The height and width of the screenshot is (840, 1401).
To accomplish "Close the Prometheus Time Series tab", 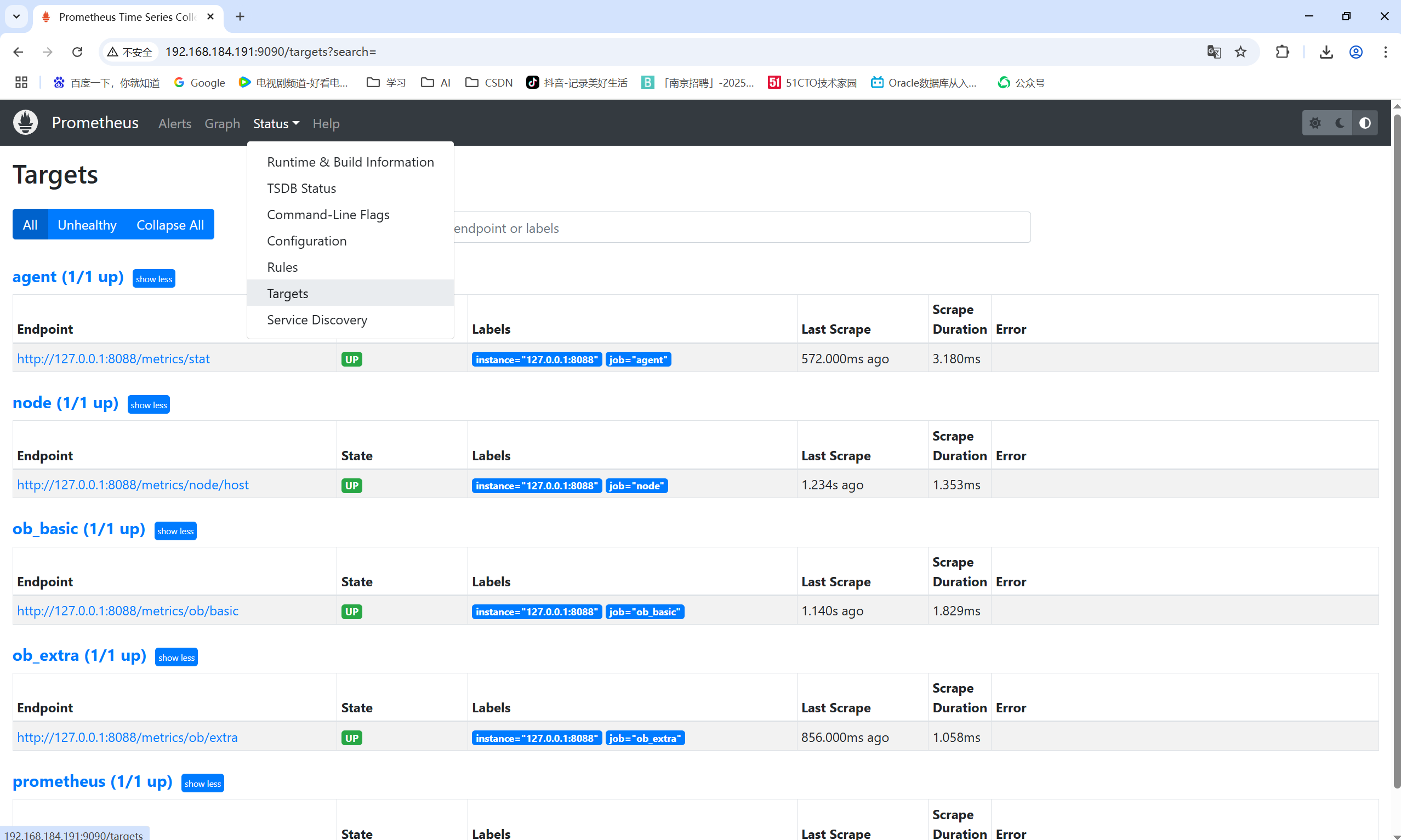I will tap(210, 16).
